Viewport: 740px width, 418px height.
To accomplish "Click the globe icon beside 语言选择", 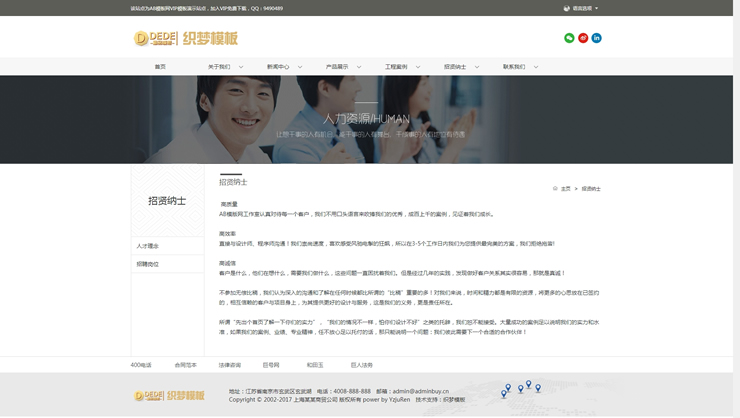I will [x=566, y=8].
